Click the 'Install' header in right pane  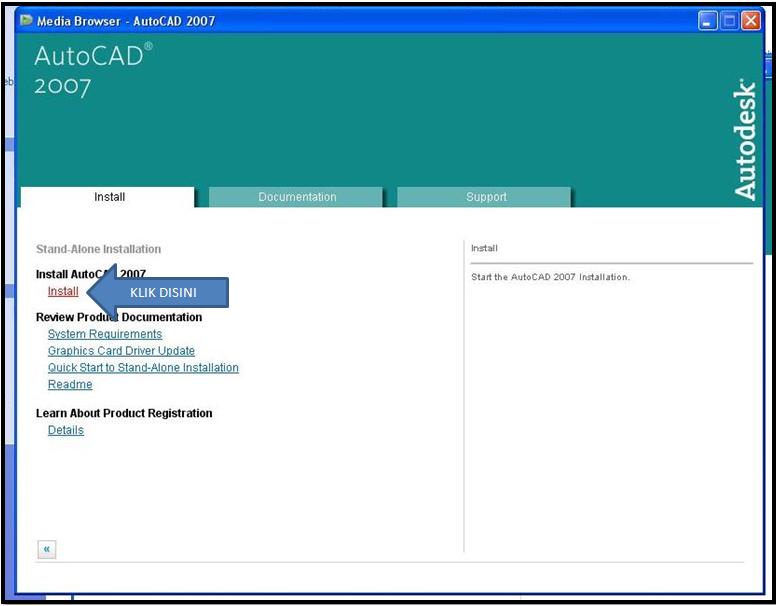pyautogui.click(x=484, y=248)
